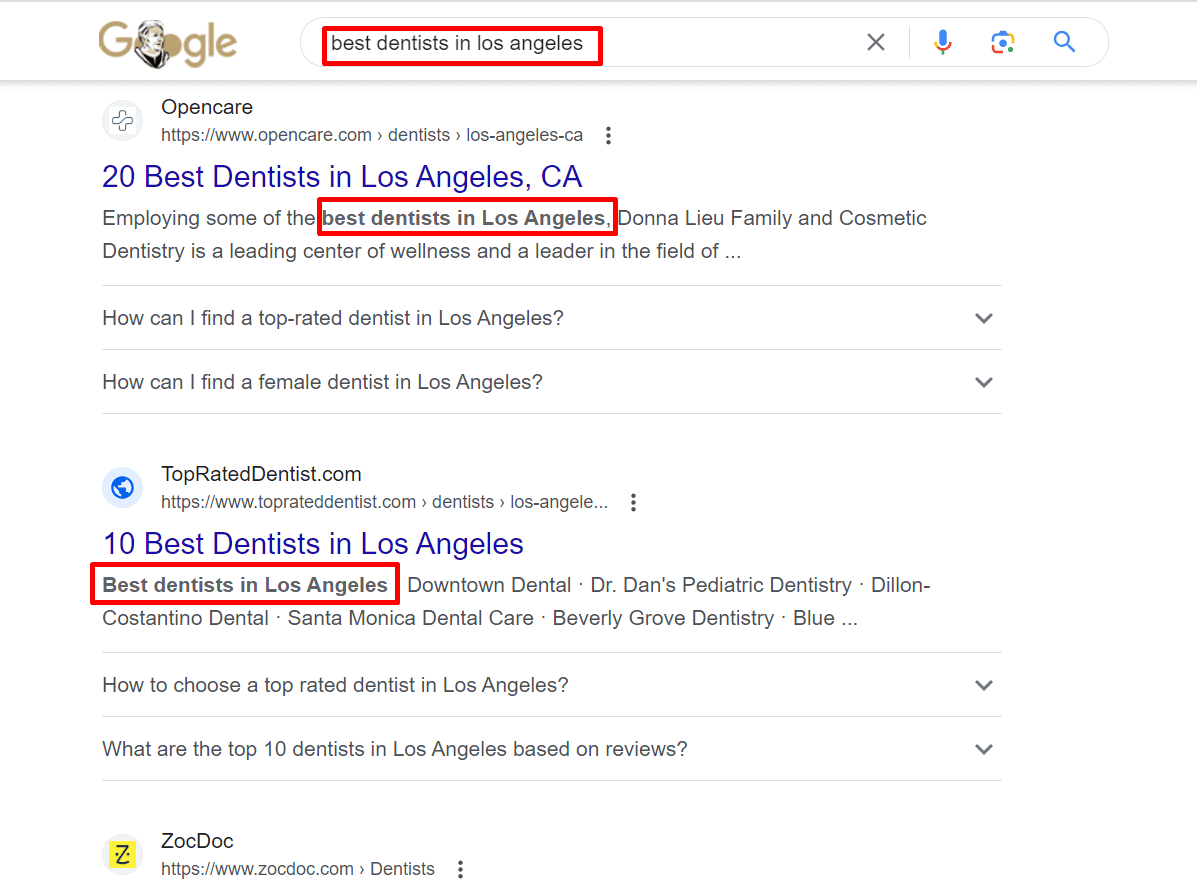This screenshot has width=1197, height=889.
Task: Click the topratеddentist.com URL breadcrumb
Action: pyautogui.click(x=384, y=502)
